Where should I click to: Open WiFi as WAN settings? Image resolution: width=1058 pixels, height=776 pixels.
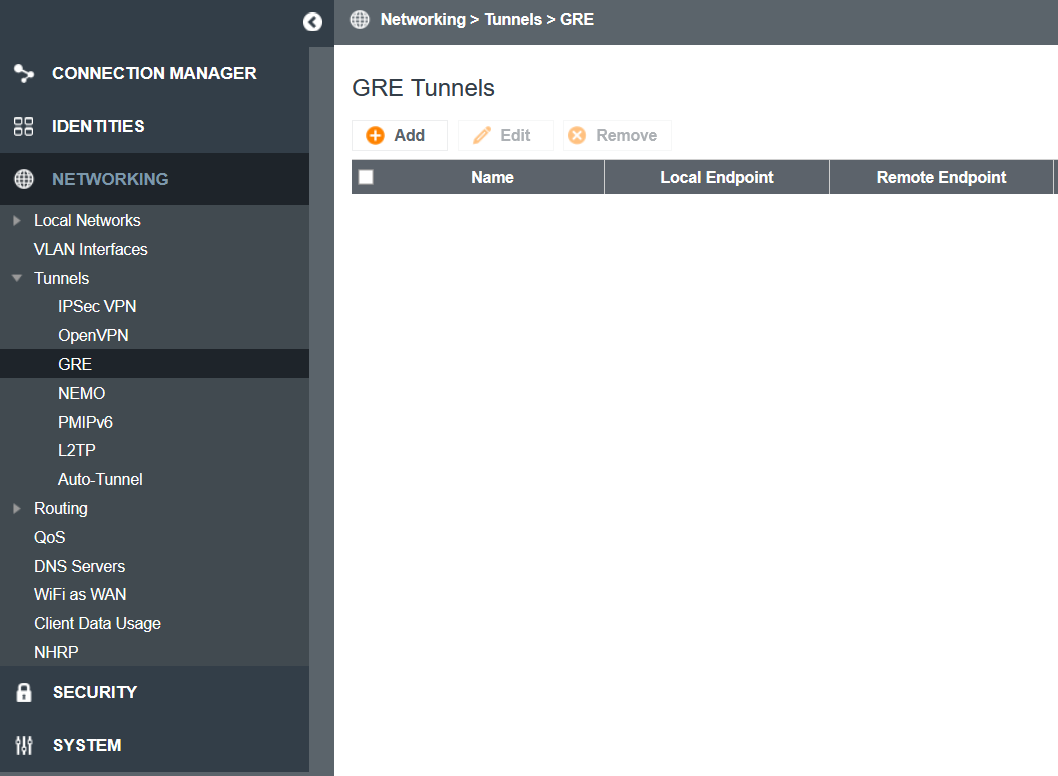coord(80,594)
